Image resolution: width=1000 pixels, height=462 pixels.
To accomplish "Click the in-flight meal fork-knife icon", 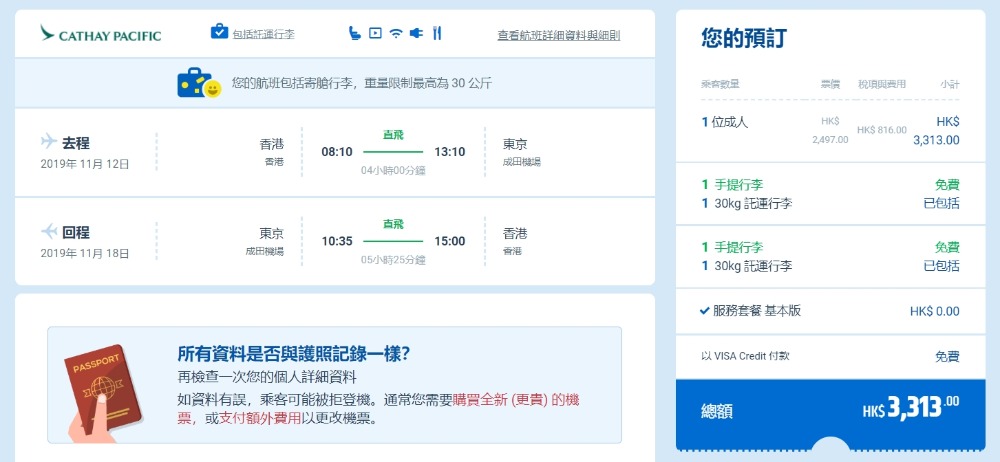I will tap(437, 33).
